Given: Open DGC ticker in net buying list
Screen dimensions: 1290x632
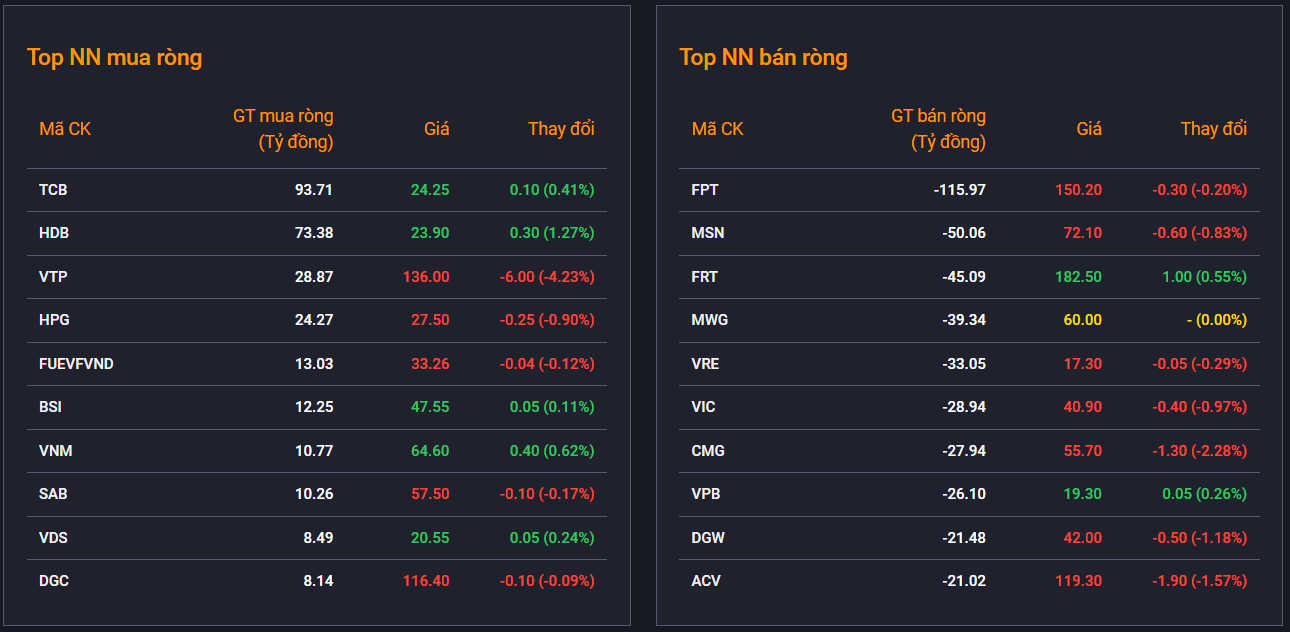Looking at the screenshot, I should point(54,581).
